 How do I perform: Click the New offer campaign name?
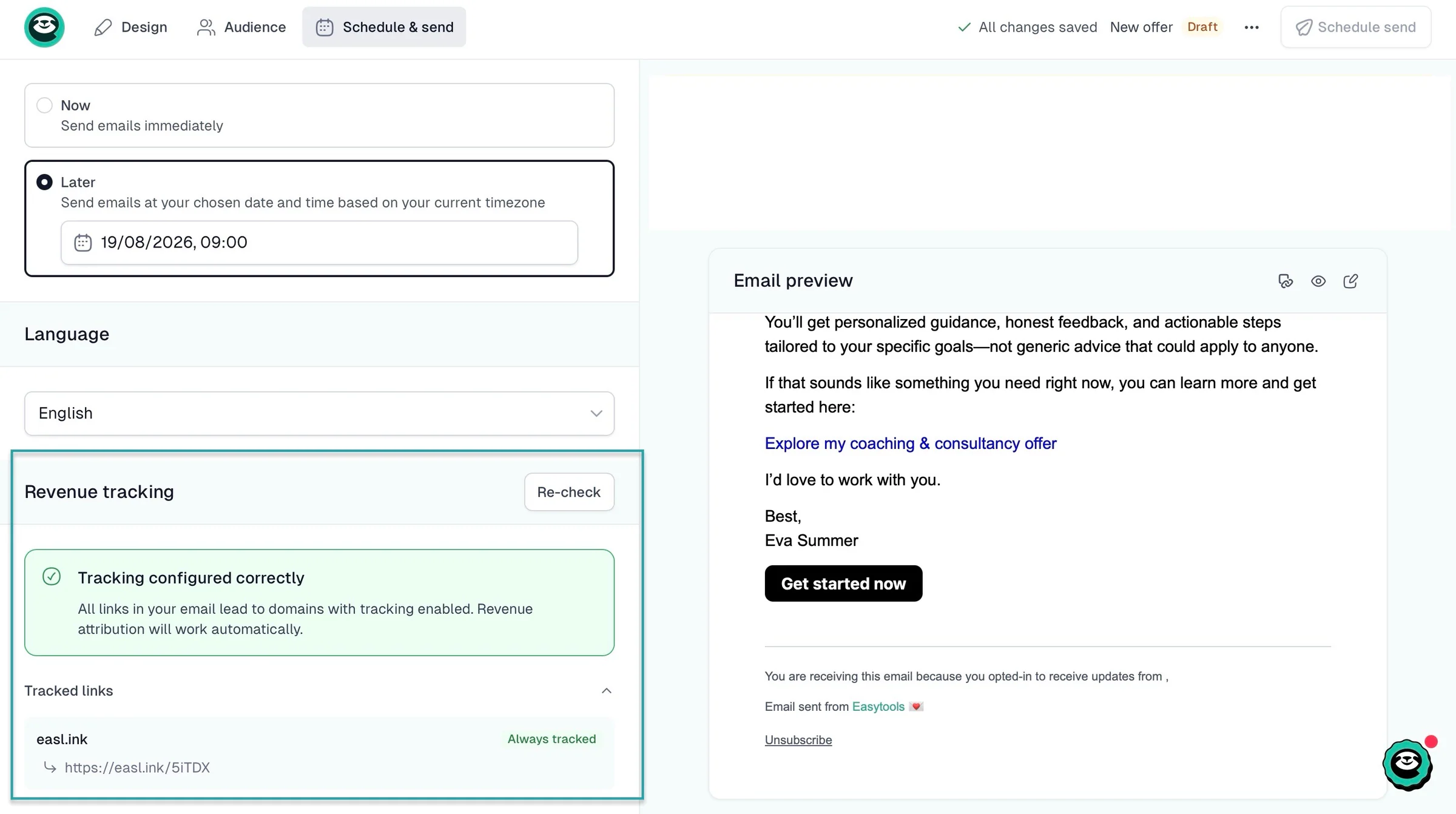[1141, 27]
